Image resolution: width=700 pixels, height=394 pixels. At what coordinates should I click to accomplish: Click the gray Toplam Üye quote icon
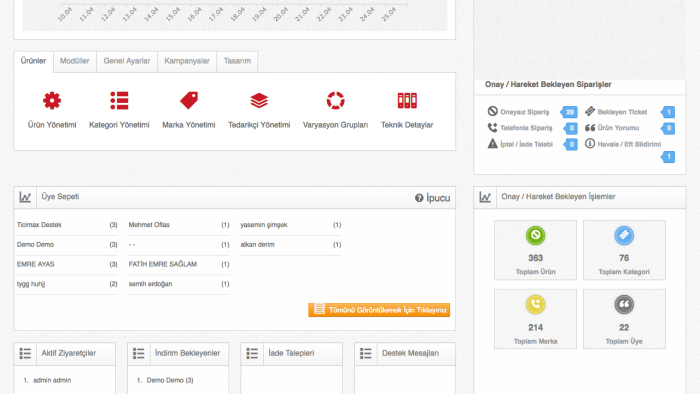pyautogui.click(x=624, y=305)
